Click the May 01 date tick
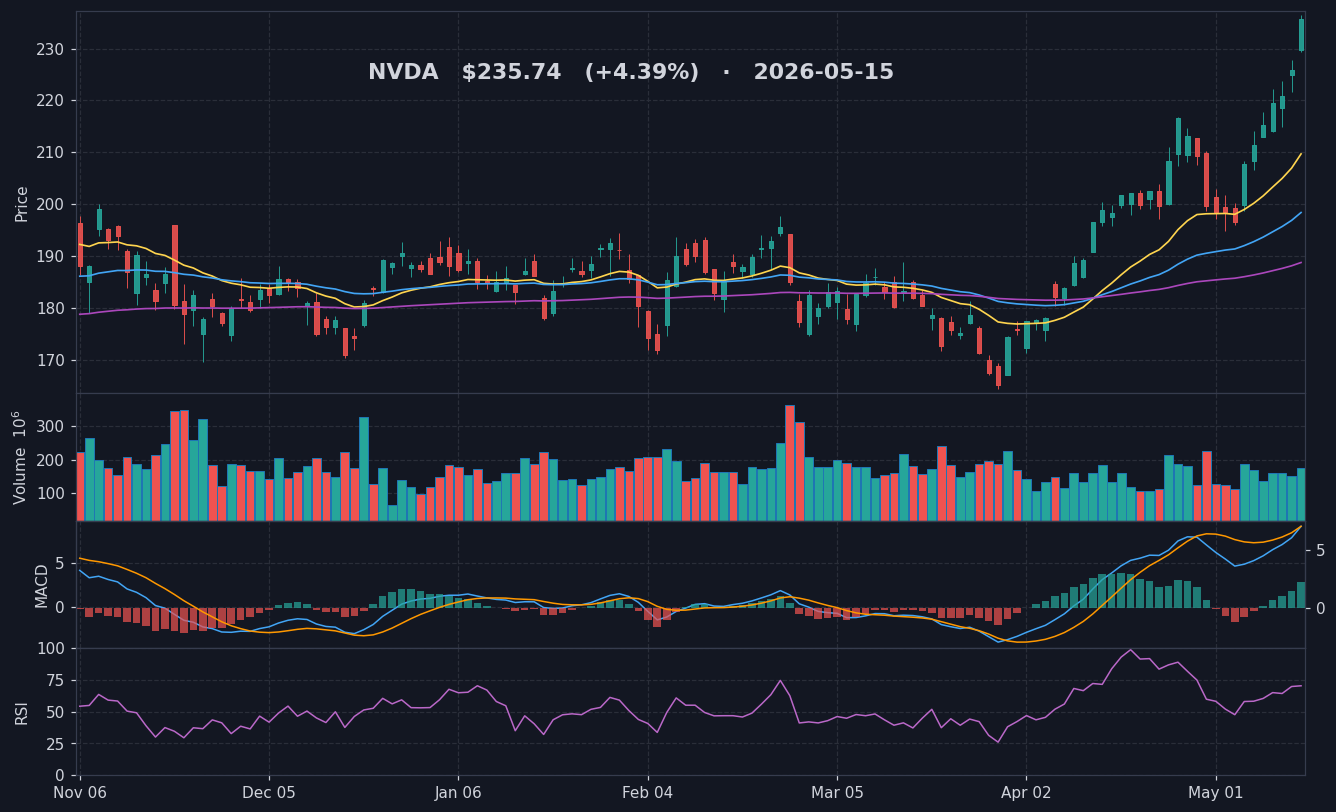Screen dimensions: 1336x812 pyautogui.click(x=1216, y=793)
